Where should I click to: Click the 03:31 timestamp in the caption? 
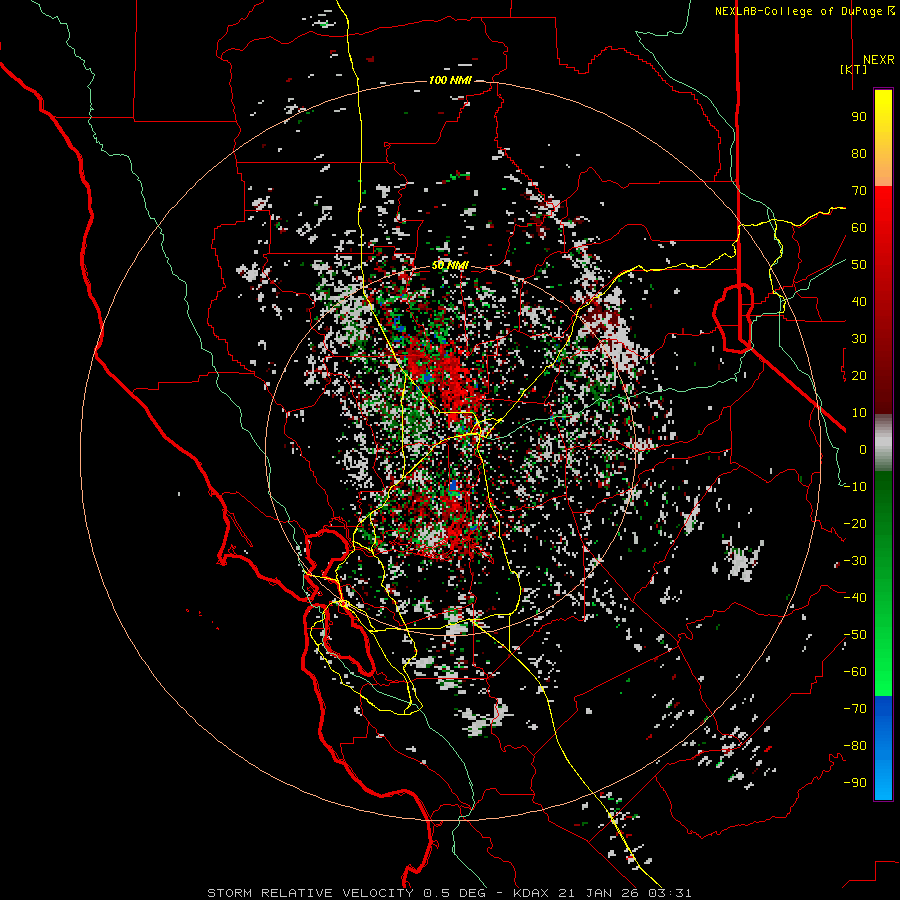670,893
